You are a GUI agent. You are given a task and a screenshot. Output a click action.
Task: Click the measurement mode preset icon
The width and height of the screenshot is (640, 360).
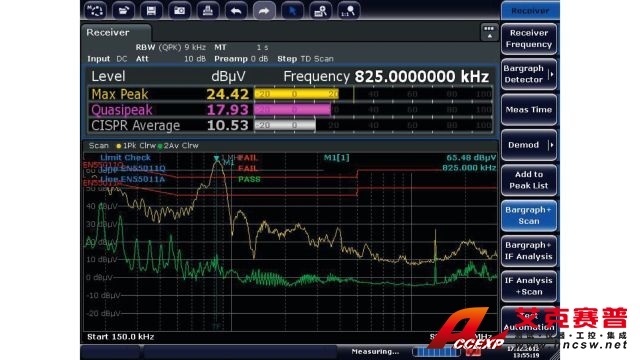(95, 11)
